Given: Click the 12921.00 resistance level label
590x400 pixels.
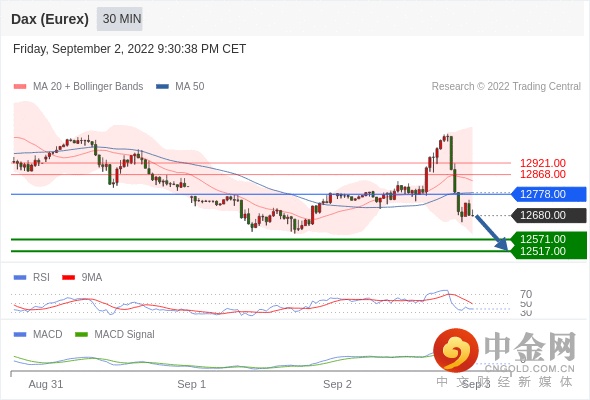Looking at the screenshot, I should click(x=543, y=163).
